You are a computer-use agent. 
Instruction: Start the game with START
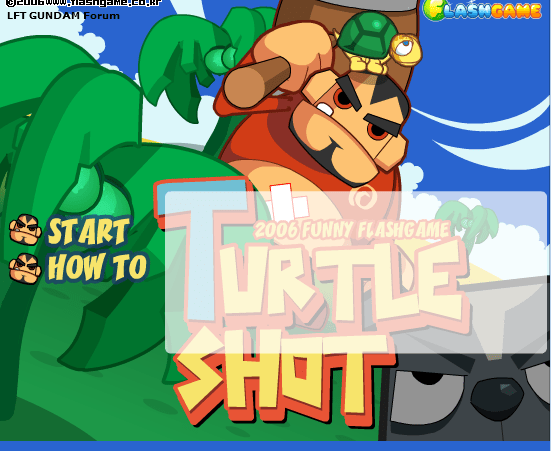pos(89,231)
